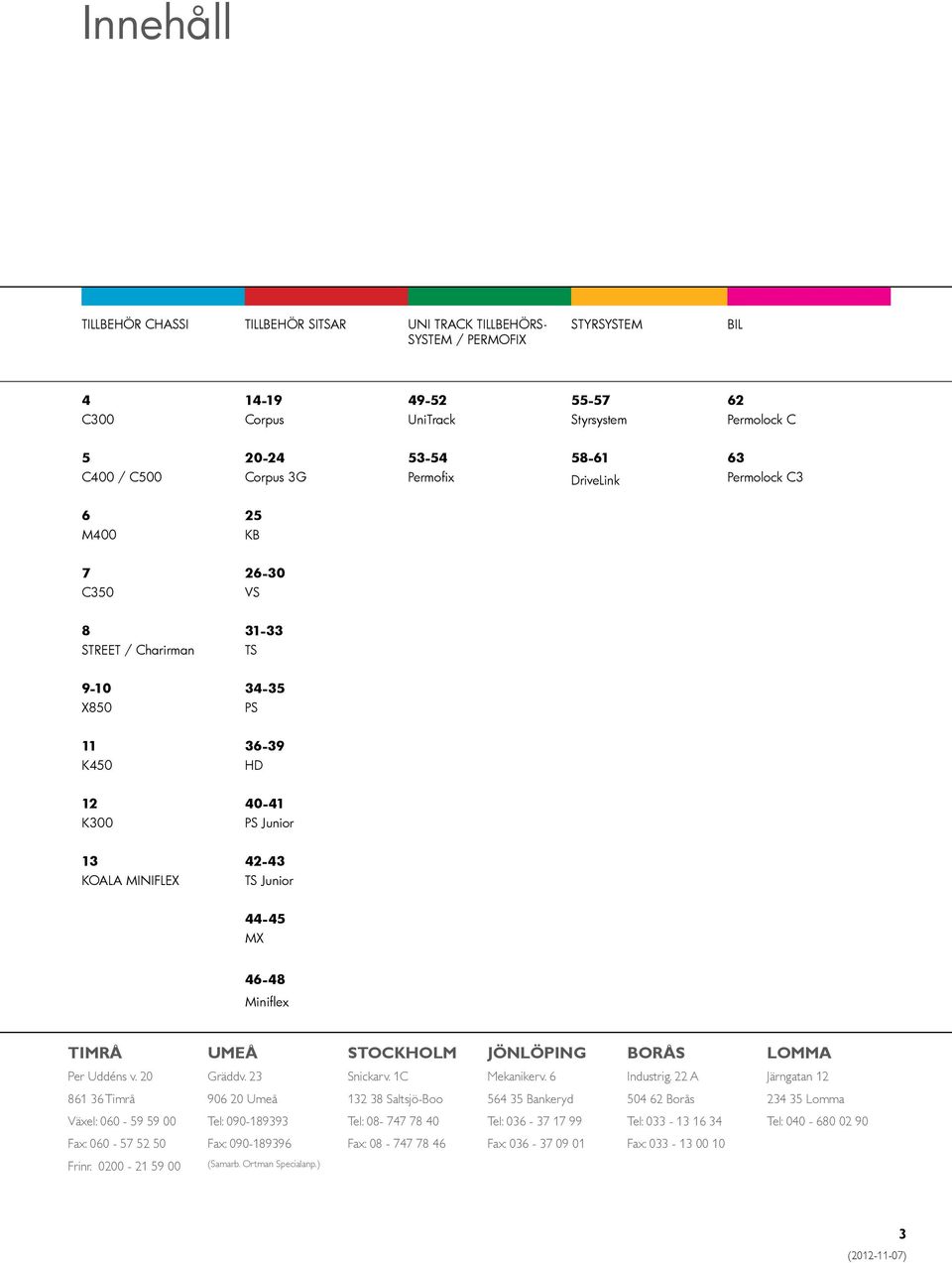Select the 'KB' seat entry

pyautogui.click(x=253, y=535)
